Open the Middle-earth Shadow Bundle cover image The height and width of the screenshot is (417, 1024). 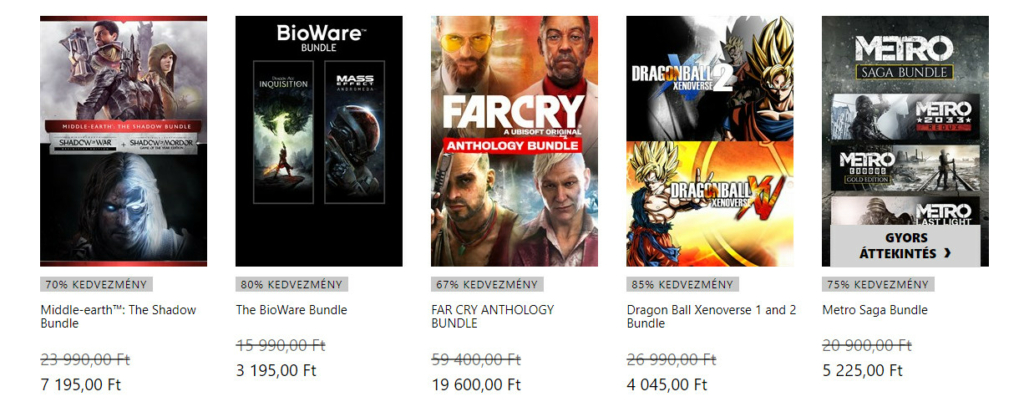pos(123,141)
